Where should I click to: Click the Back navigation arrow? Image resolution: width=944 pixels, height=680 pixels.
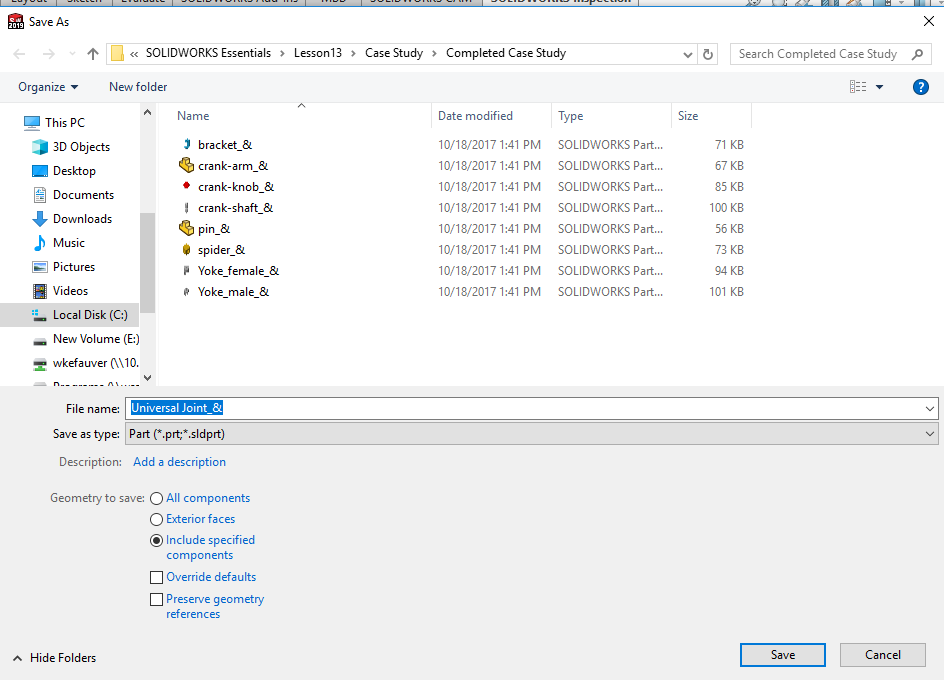click(x=19, y=54)
